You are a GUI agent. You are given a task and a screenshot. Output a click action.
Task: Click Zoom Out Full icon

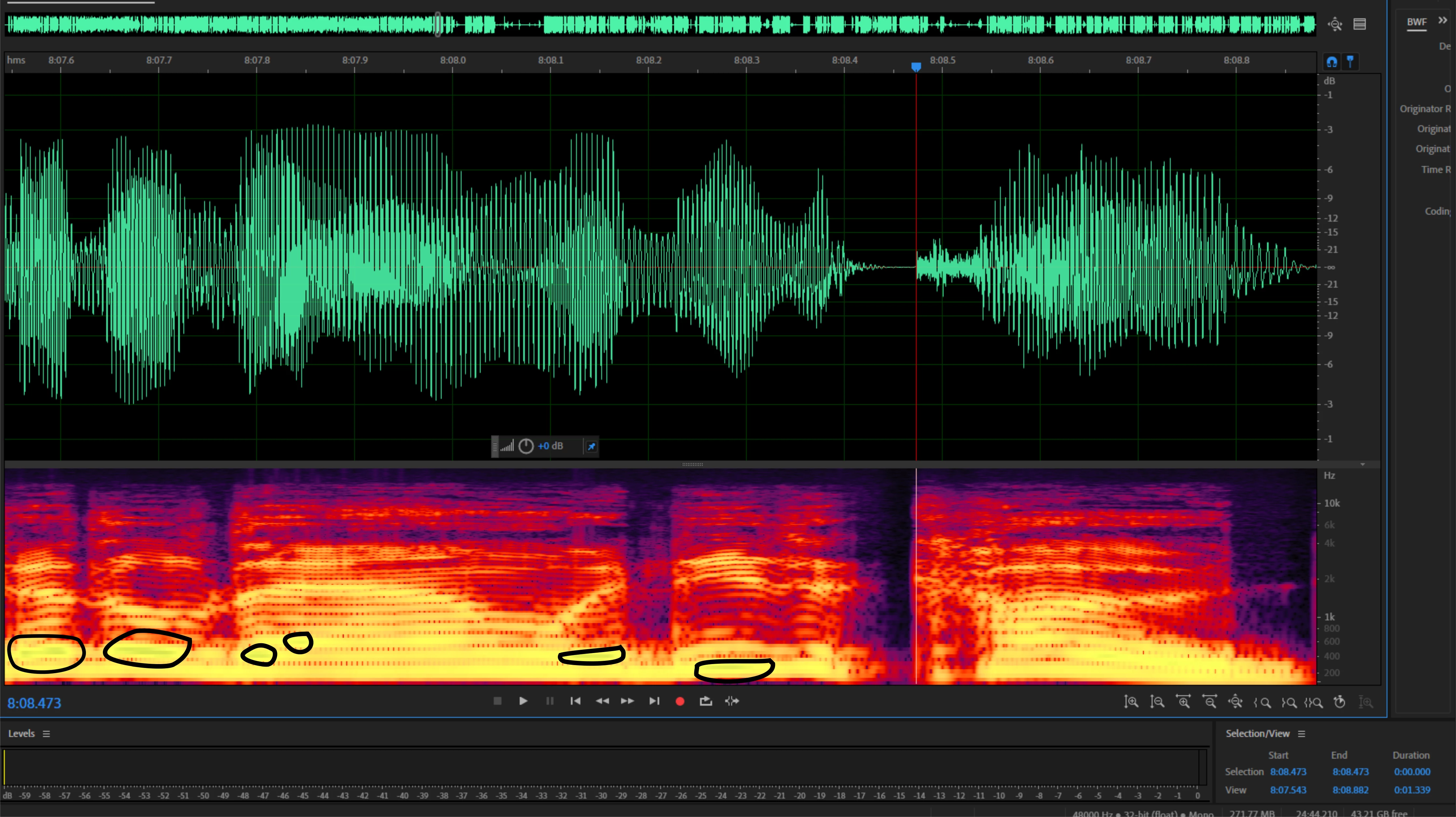pos(1236,702)
